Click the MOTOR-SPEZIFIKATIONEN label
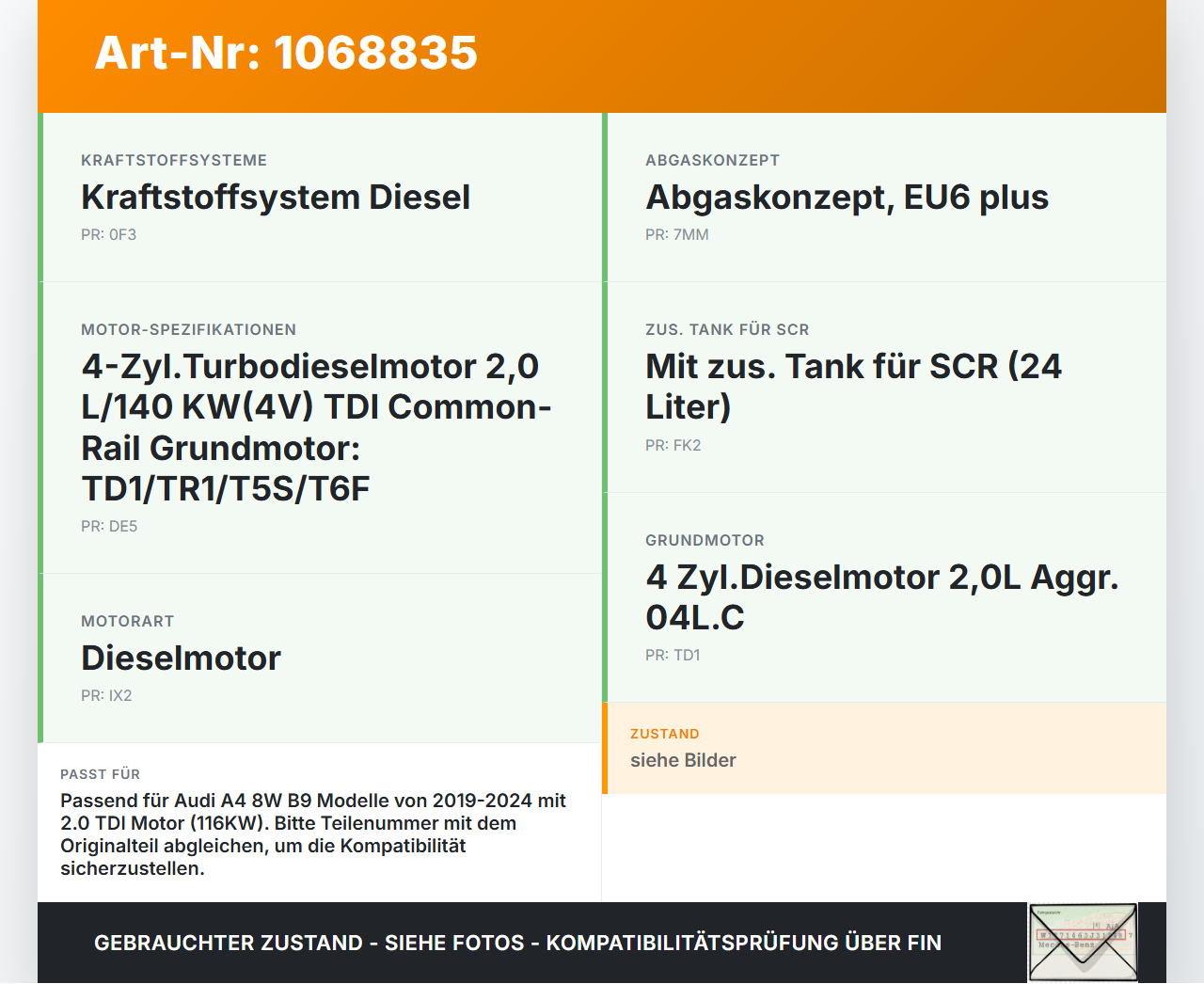The image size is (1204, 984). (188, 330)
